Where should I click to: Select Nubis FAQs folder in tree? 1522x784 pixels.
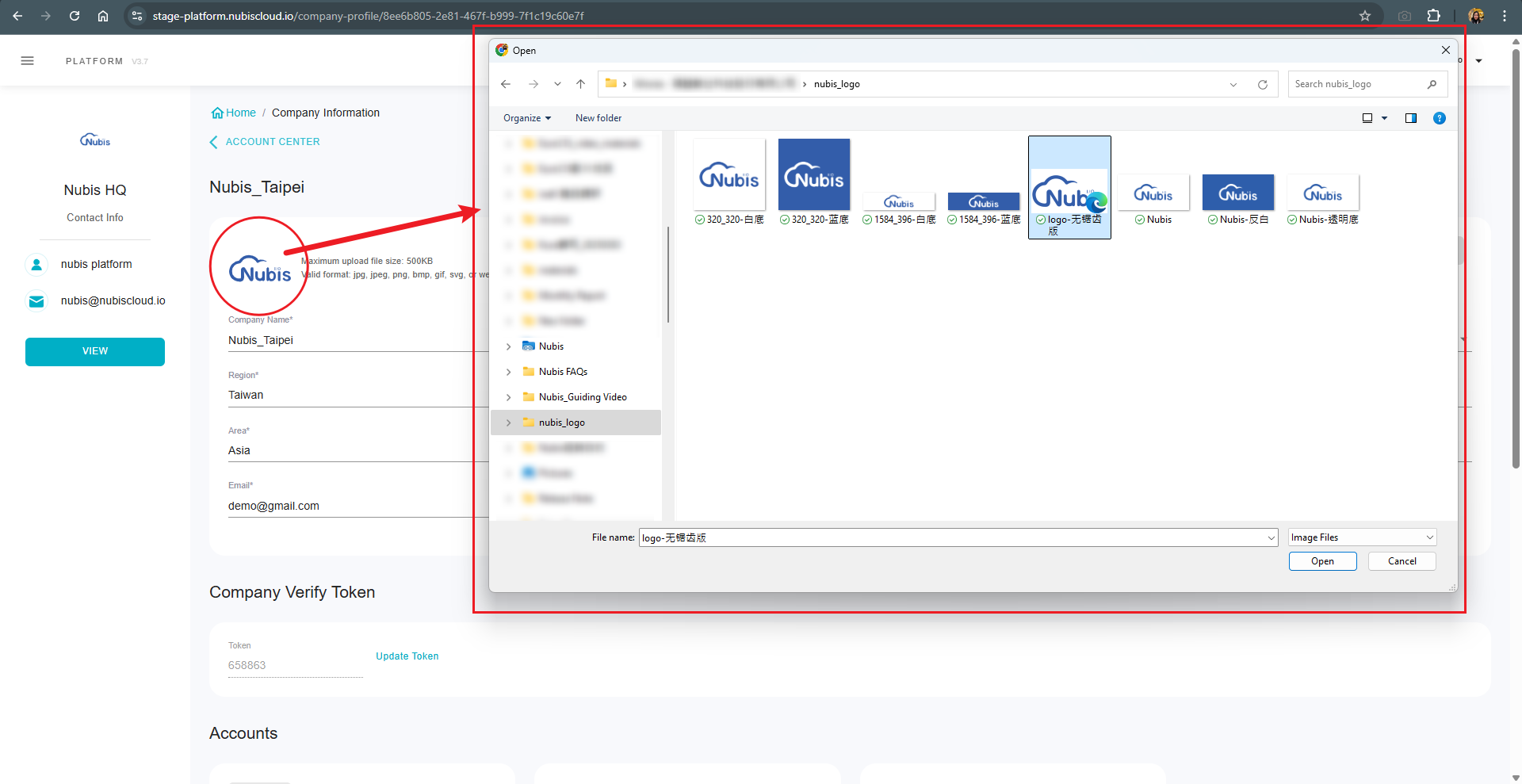coord(563,372)
